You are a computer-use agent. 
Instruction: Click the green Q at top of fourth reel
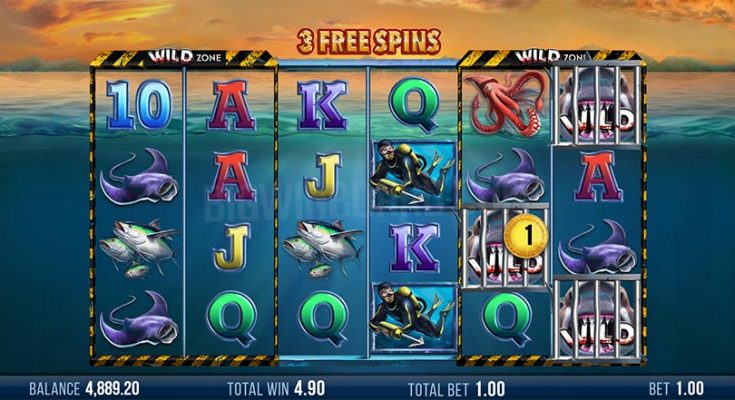413,106
